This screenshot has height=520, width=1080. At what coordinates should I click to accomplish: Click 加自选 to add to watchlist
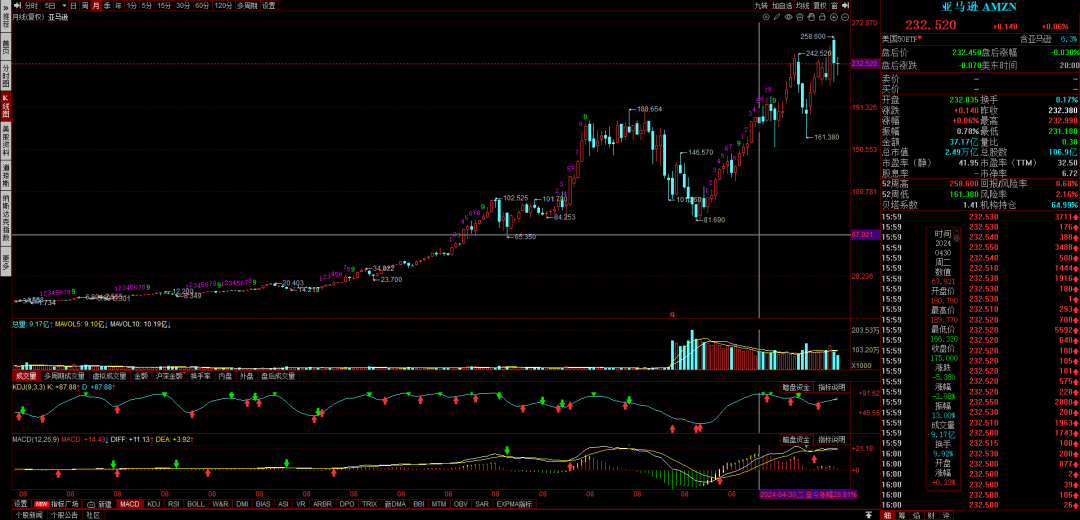782,5
